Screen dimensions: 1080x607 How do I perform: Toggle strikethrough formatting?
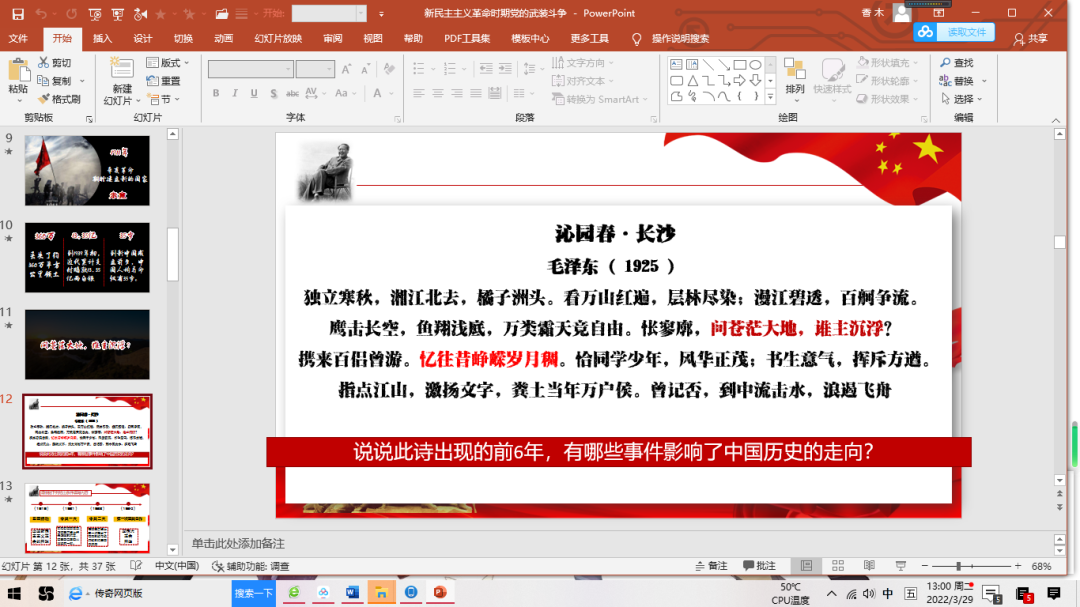[292, 93]
